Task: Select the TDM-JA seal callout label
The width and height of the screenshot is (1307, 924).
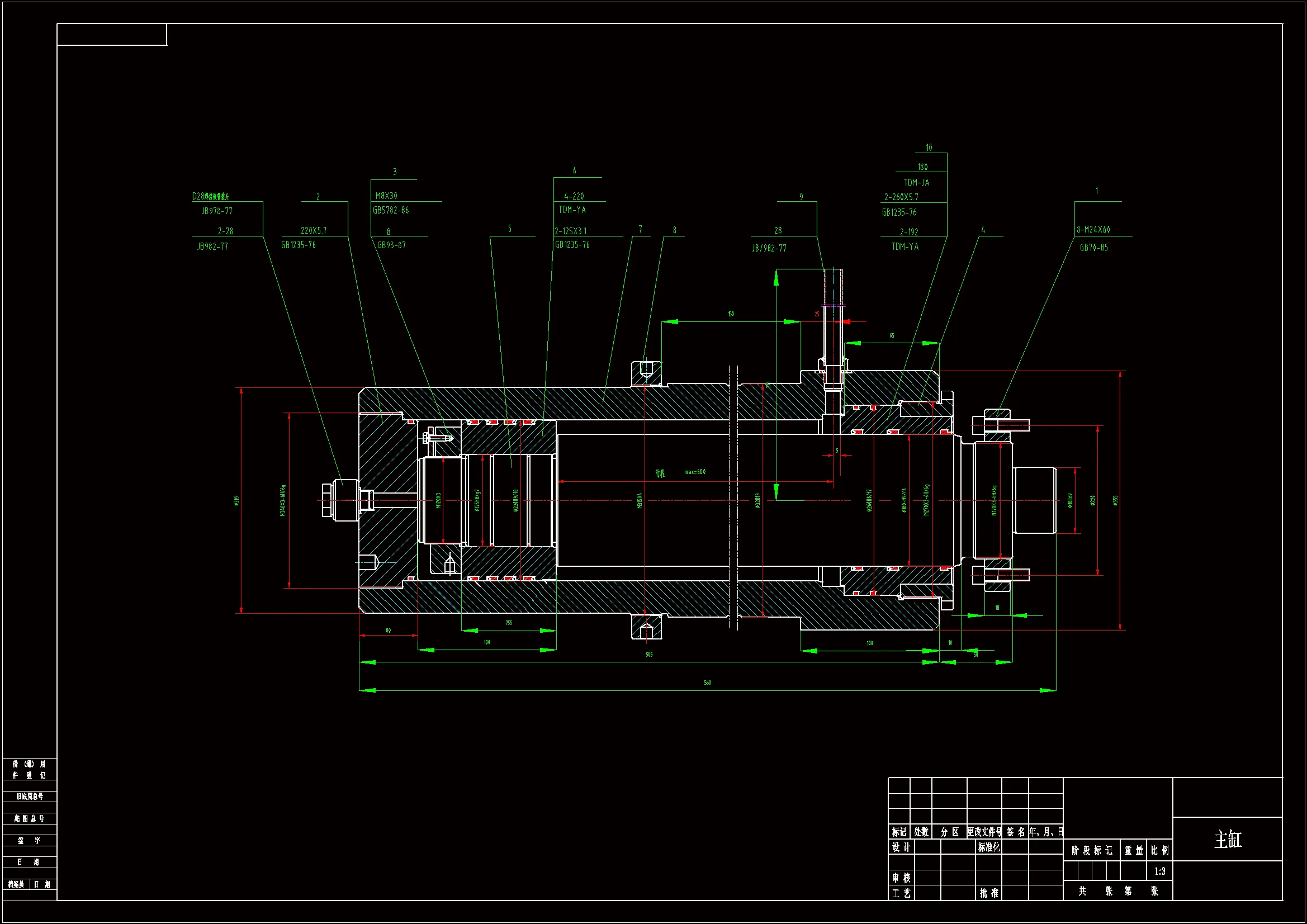Action: [x=916, y=183]
